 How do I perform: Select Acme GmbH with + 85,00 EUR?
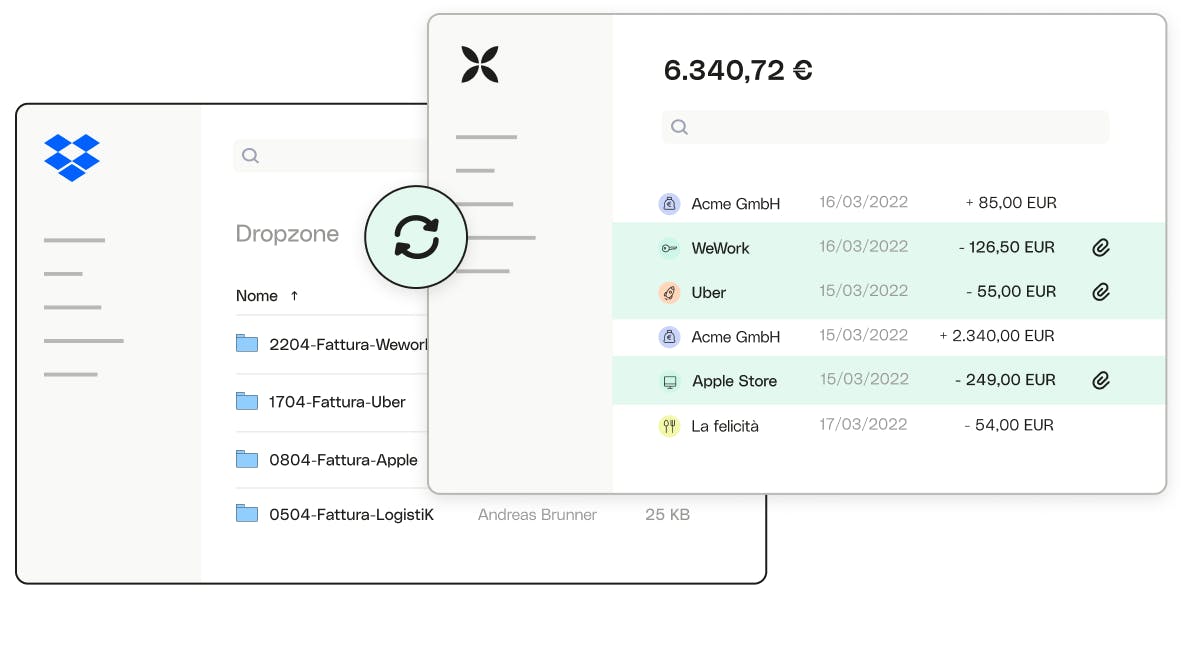pos(735,204)
